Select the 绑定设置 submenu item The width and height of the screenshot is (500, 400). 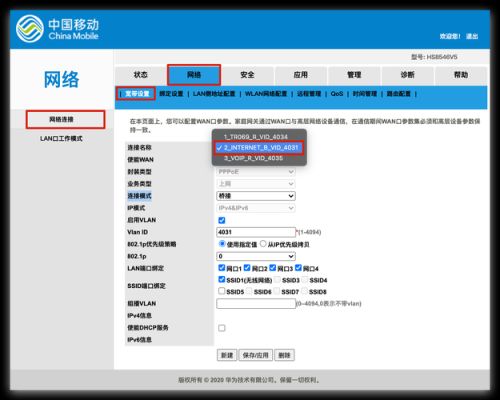[x=171, y=94]
